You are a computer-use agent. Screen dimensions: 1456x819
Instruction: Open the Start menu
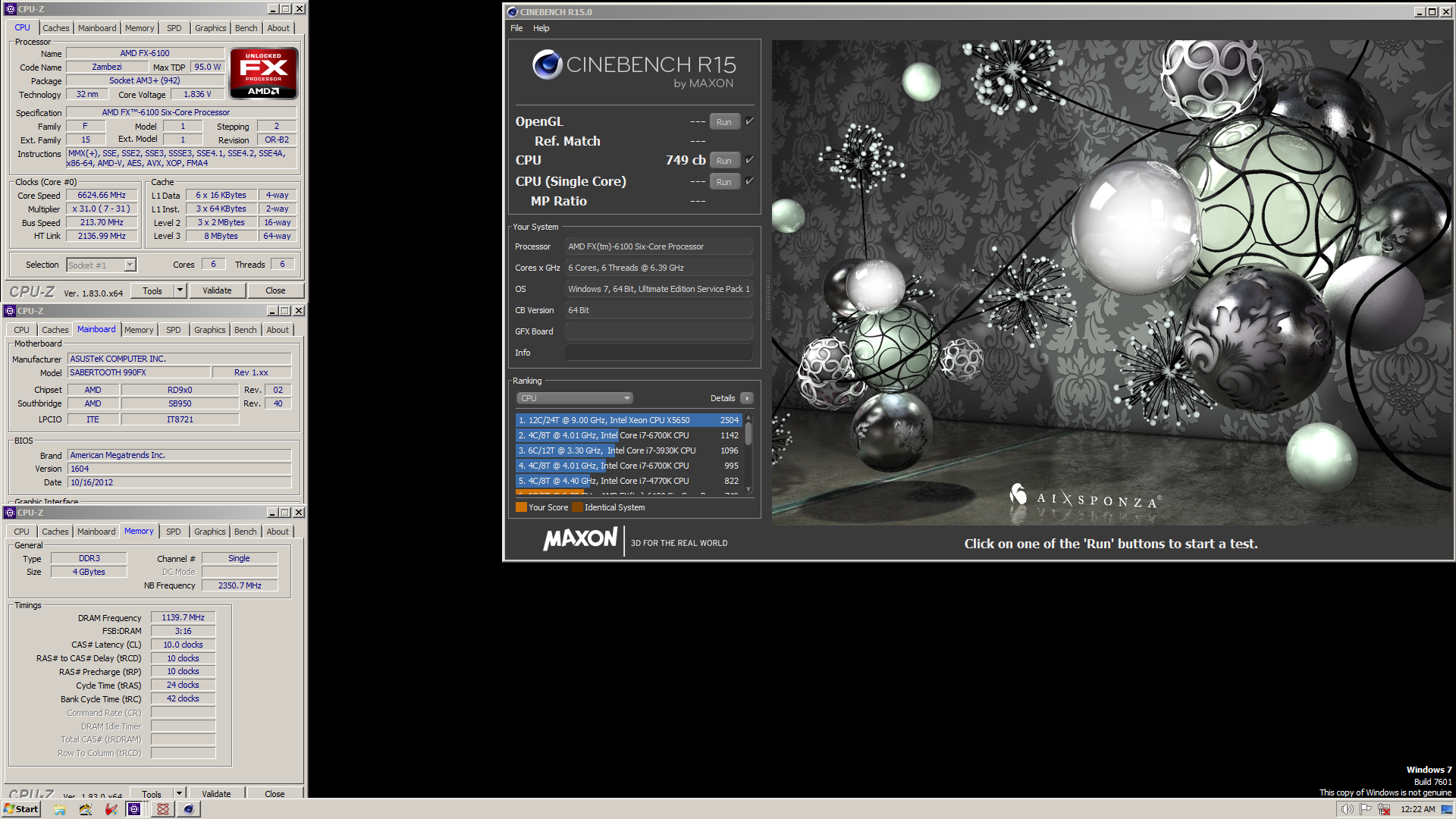(x=20, y=809)
